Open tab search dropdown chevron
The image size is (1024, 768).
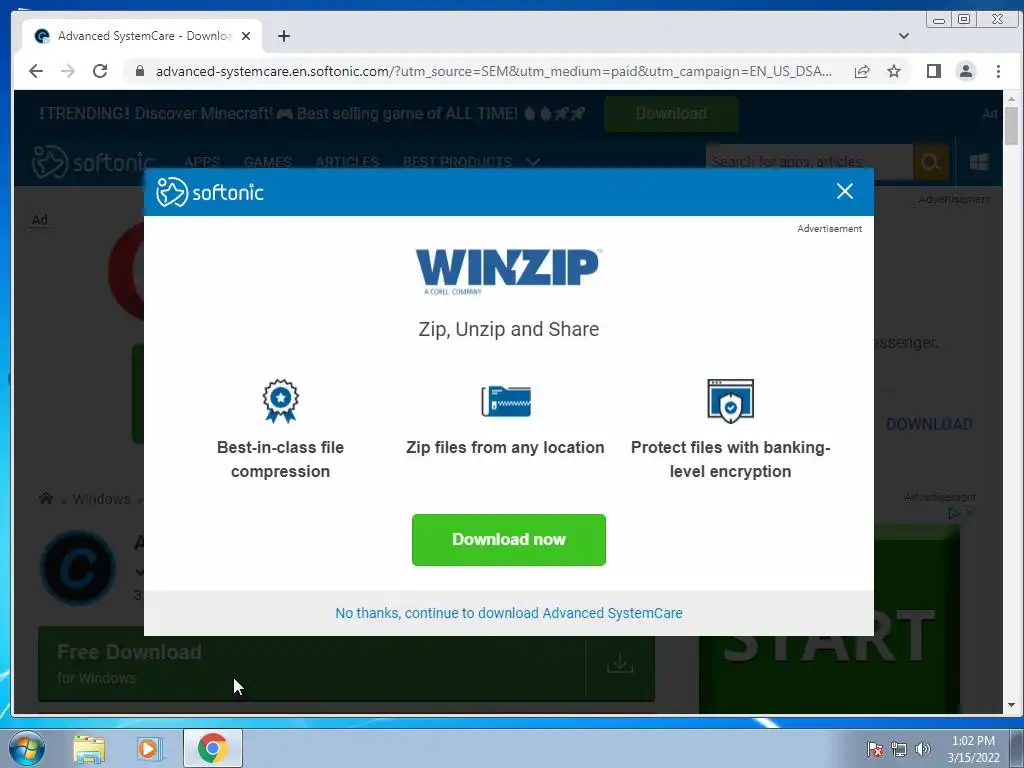pyautogui.click(x=904, y=36)
